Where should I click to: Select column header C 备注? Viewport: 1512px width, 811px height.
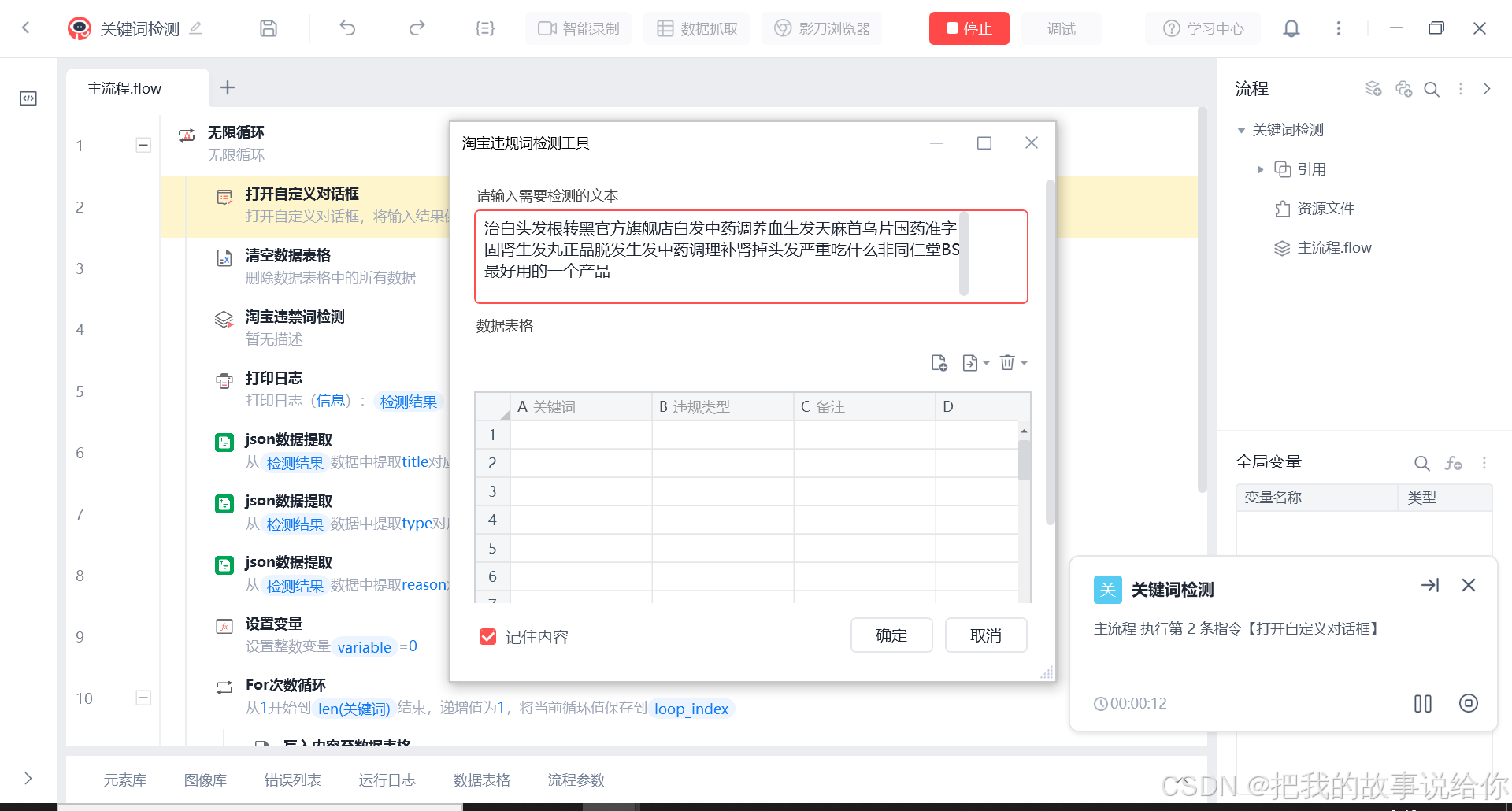pos(865,406)
